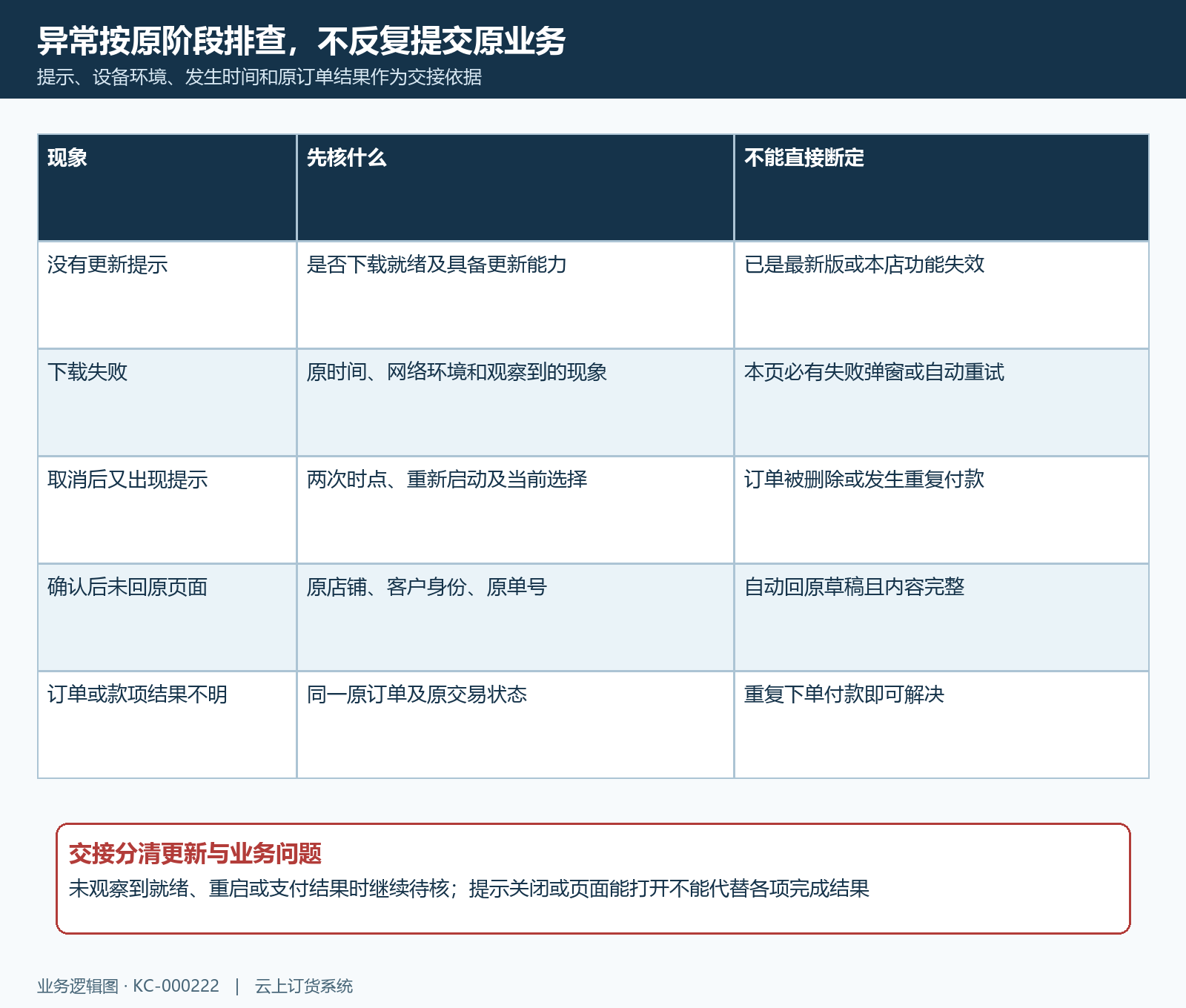
Task: Click the cell 重复下单付款即可解决
Action: 941,725
